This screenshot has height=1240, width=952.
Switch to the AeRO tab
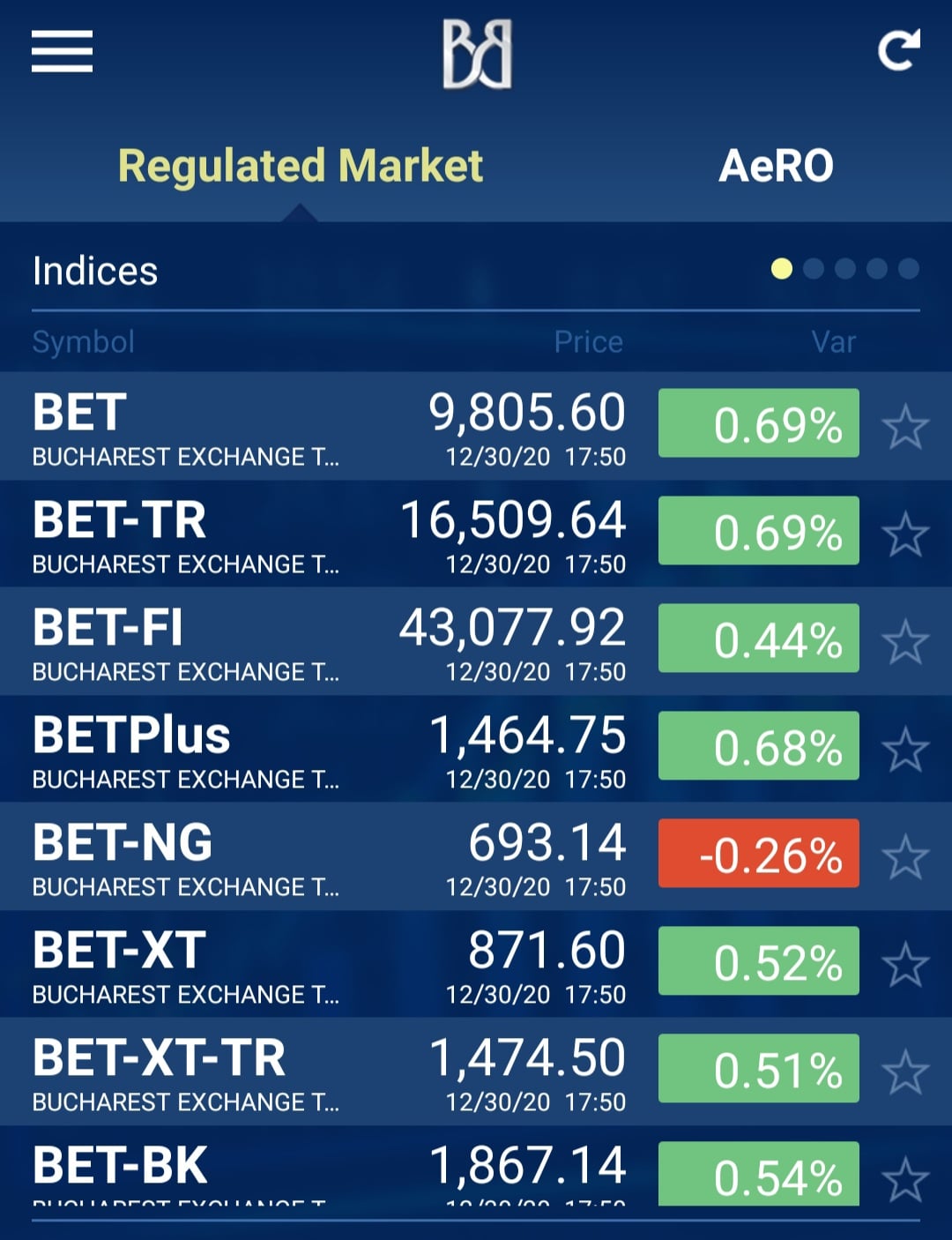pos(776,166)
